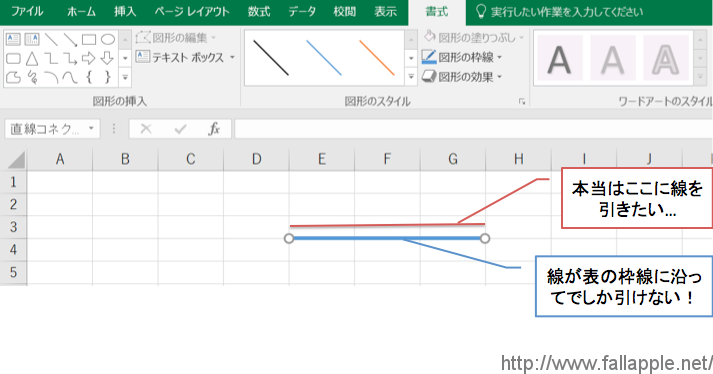Select the oval shape in the shapes gallery

tap(108, 40)
